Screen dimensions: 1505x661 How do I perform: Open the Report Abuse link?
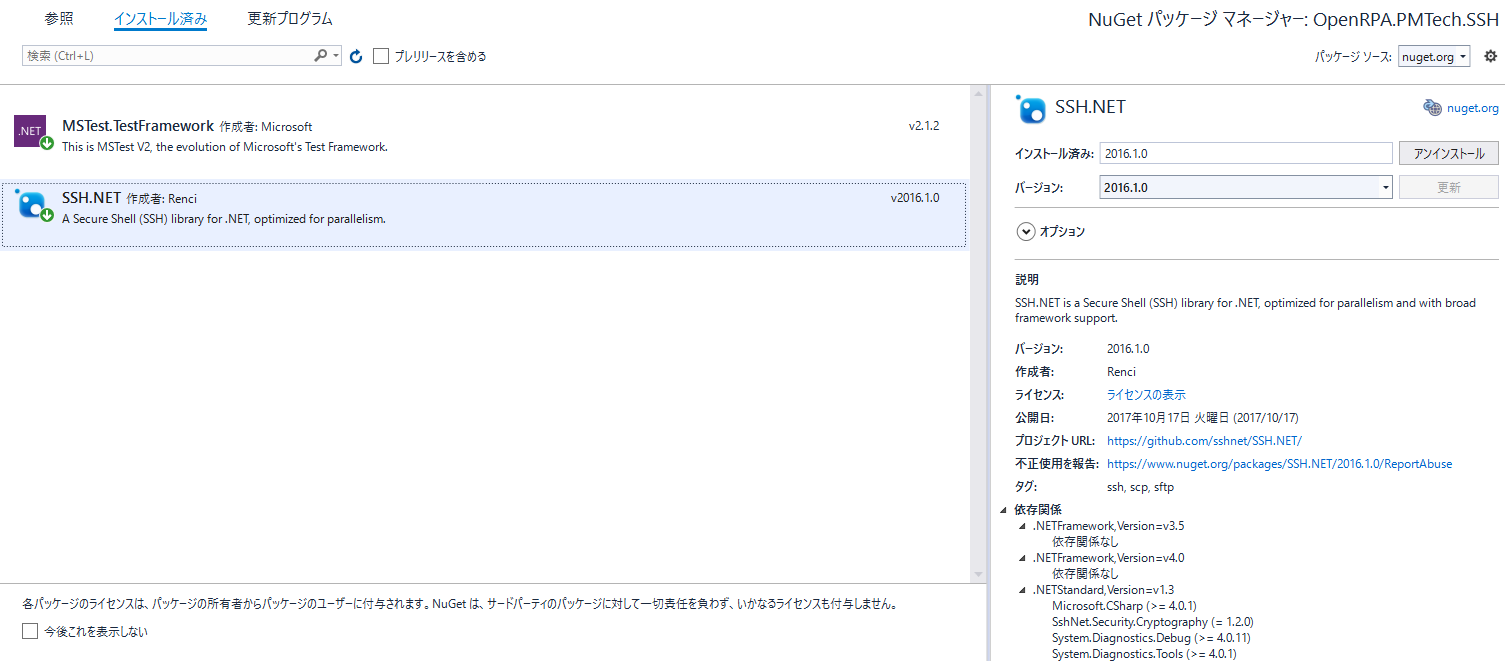click(x=1279, y=464)
